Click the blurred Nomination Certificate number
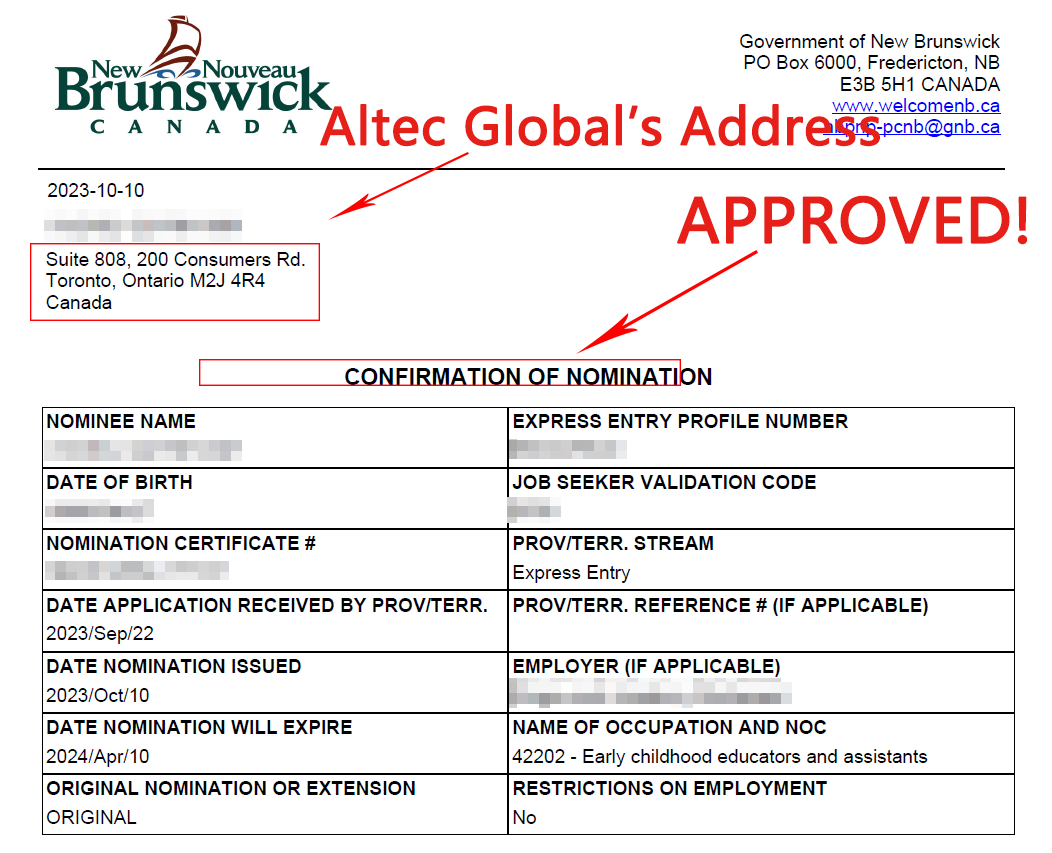Viewport: 1052px width, 853px height. coord(137,571)
